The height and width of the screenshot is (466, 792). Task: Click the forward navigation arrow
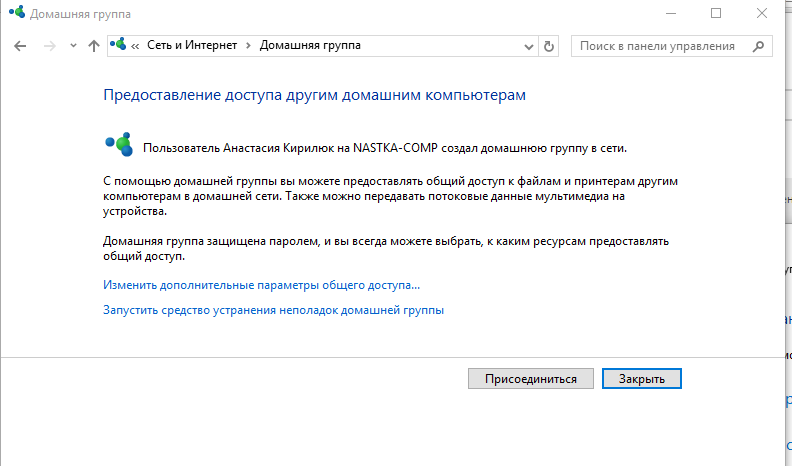point(50,46)
